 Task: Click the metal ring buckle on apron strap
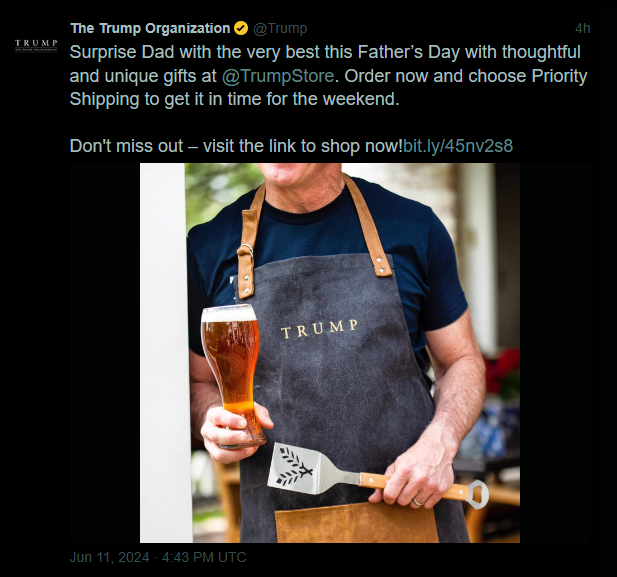click(247, 250)
